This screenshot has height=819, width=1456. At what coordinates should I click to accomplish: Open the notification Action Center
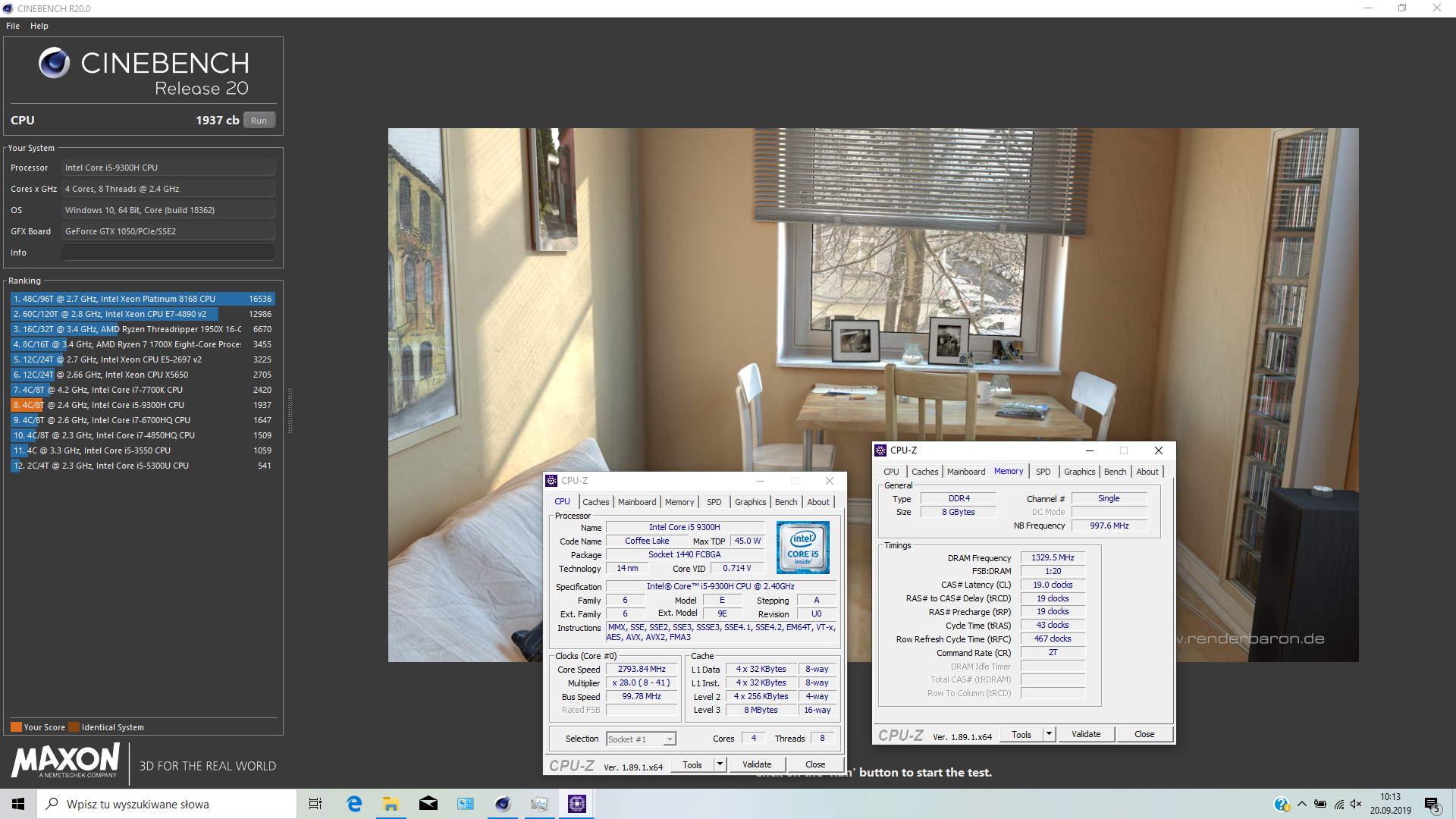1432,804
